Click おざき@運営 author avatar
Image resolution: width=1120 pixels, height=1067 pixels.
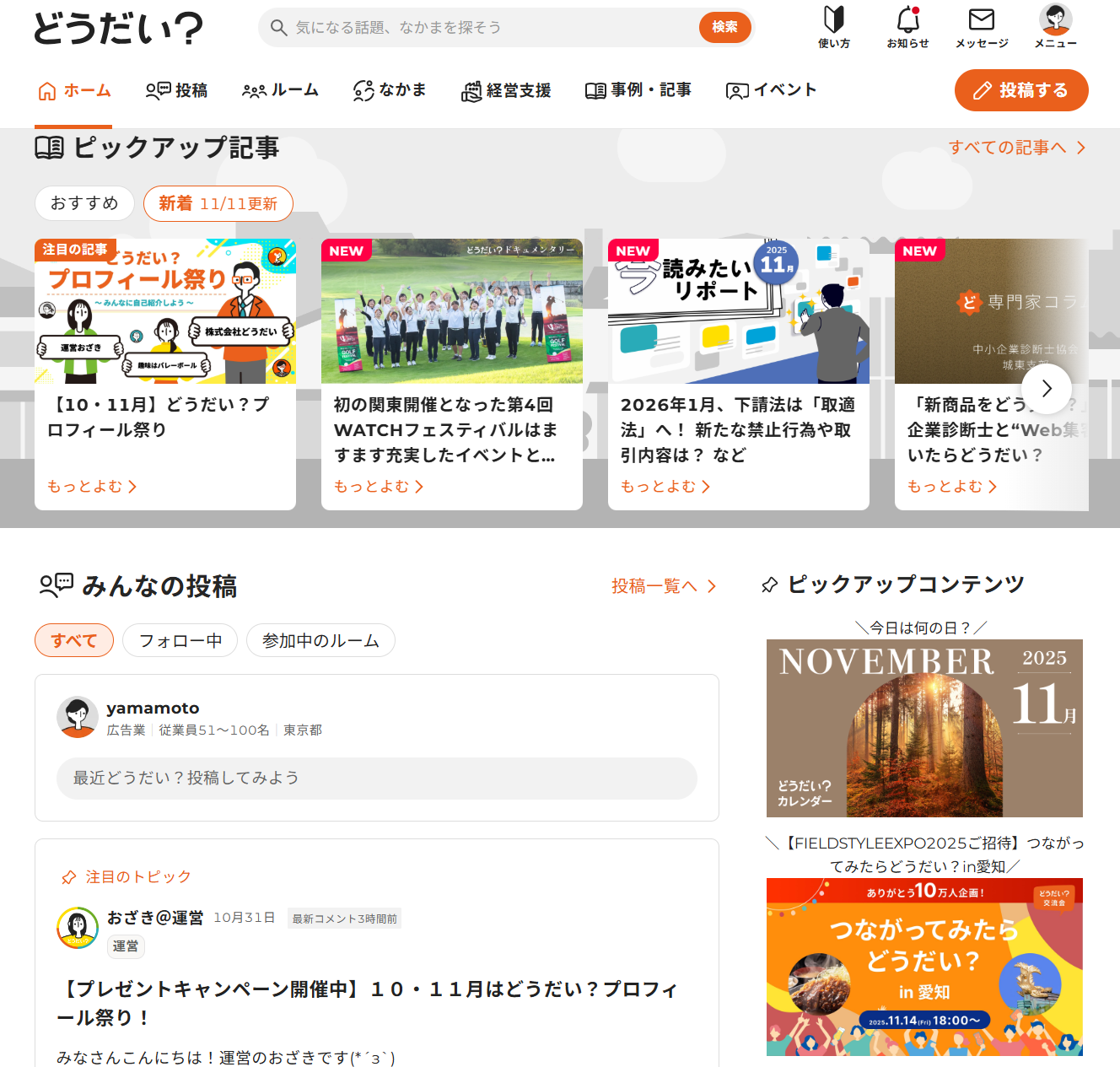pyautogui.click(x=78, y=927)
